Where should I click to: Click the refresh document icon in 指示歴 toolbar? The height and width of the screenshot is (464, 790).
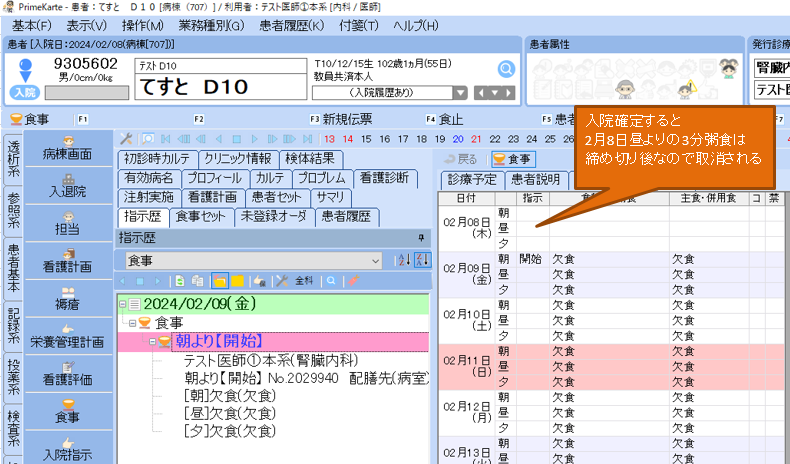pos(180,281)
